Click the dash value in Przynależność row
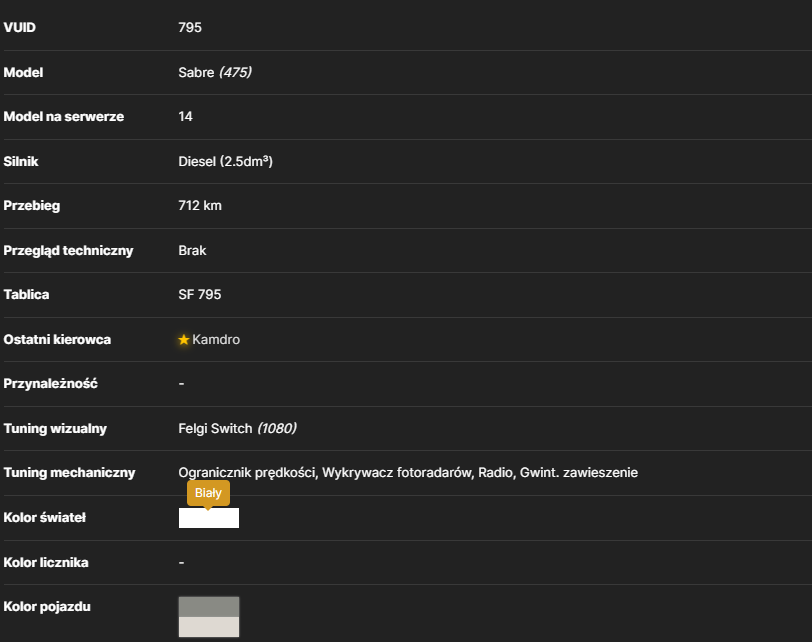Viewport: 812px width, 642px height. pos(181,384)
